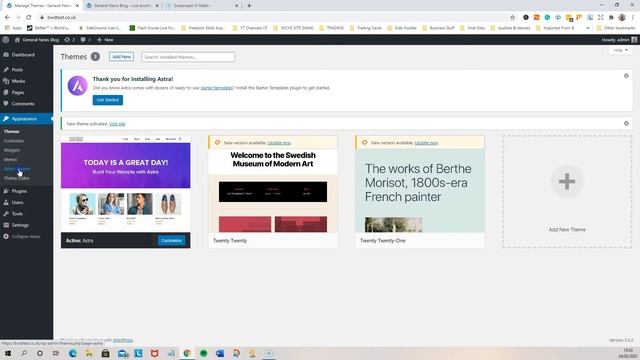This screenshot has height=360, width=640.
Task: Click the Add New theme button
Action: (x=121, y=57)
